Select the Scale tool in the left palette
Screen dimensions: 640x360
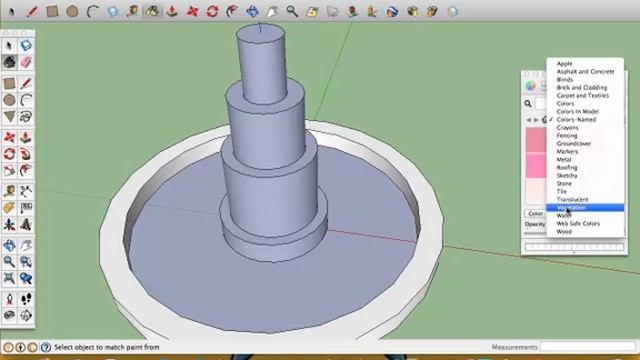(9, 171)
